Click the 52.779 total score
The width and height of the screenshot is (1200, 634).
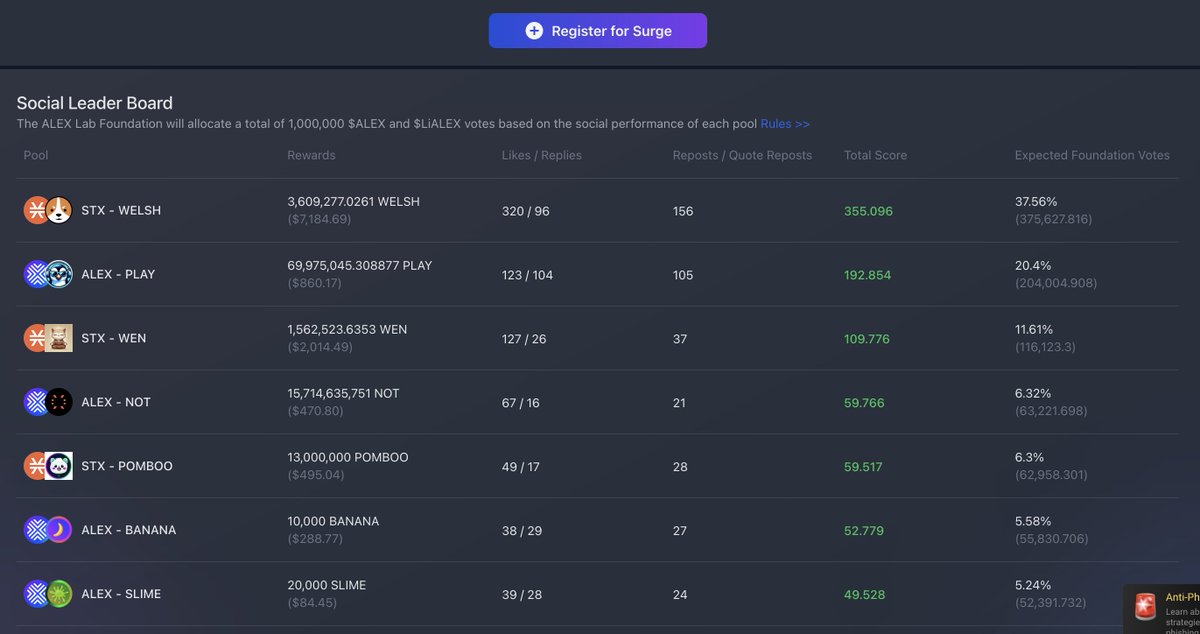tap(864, 531)
